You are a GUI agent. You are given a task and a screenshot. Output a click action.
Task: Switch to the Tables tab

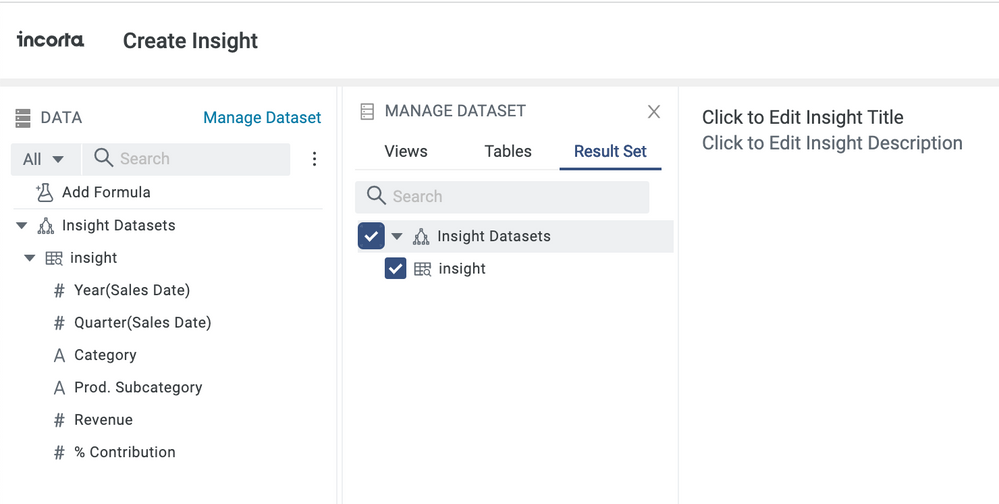[x=507, y=152]
